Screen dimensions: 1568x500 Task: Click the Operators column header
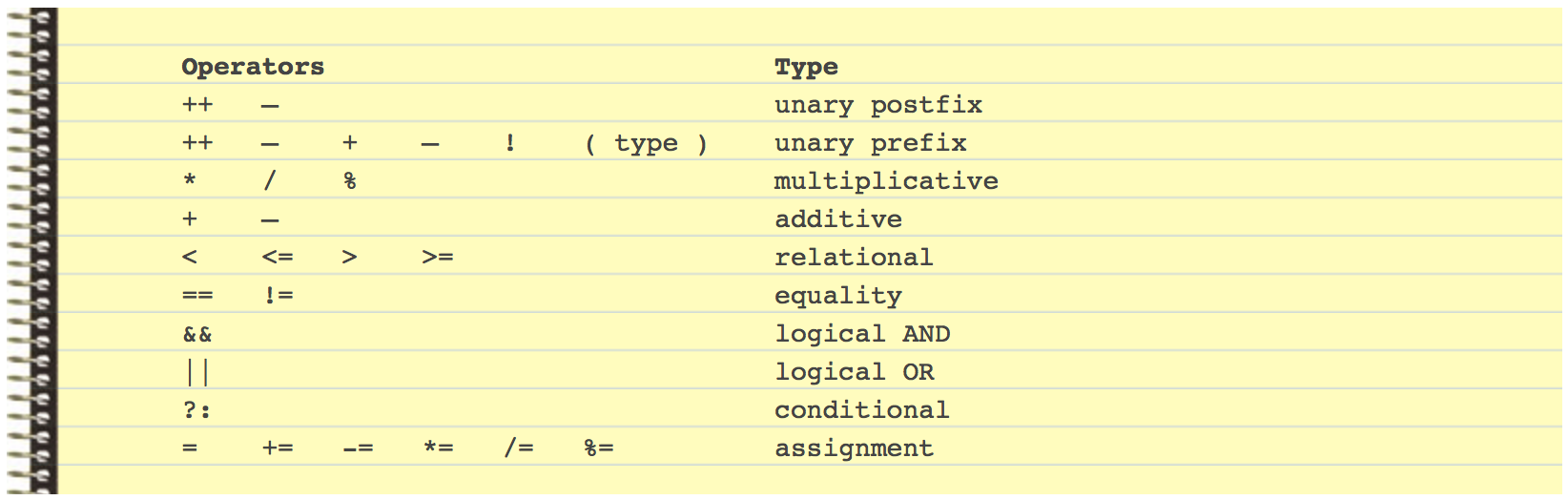(253, 67)
